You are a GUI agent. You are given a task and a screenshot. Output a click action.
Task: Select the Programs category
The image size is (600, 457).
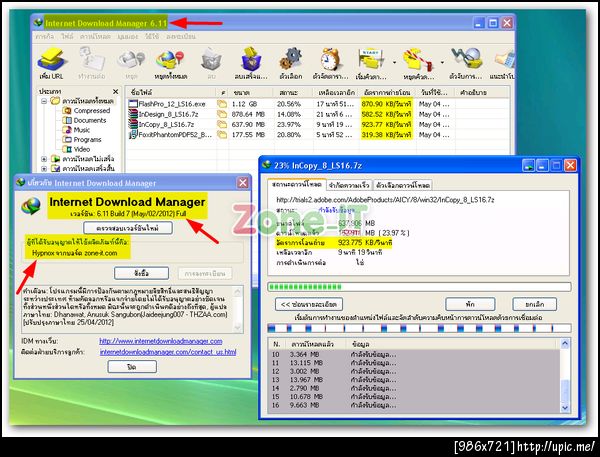click(82, 139)
